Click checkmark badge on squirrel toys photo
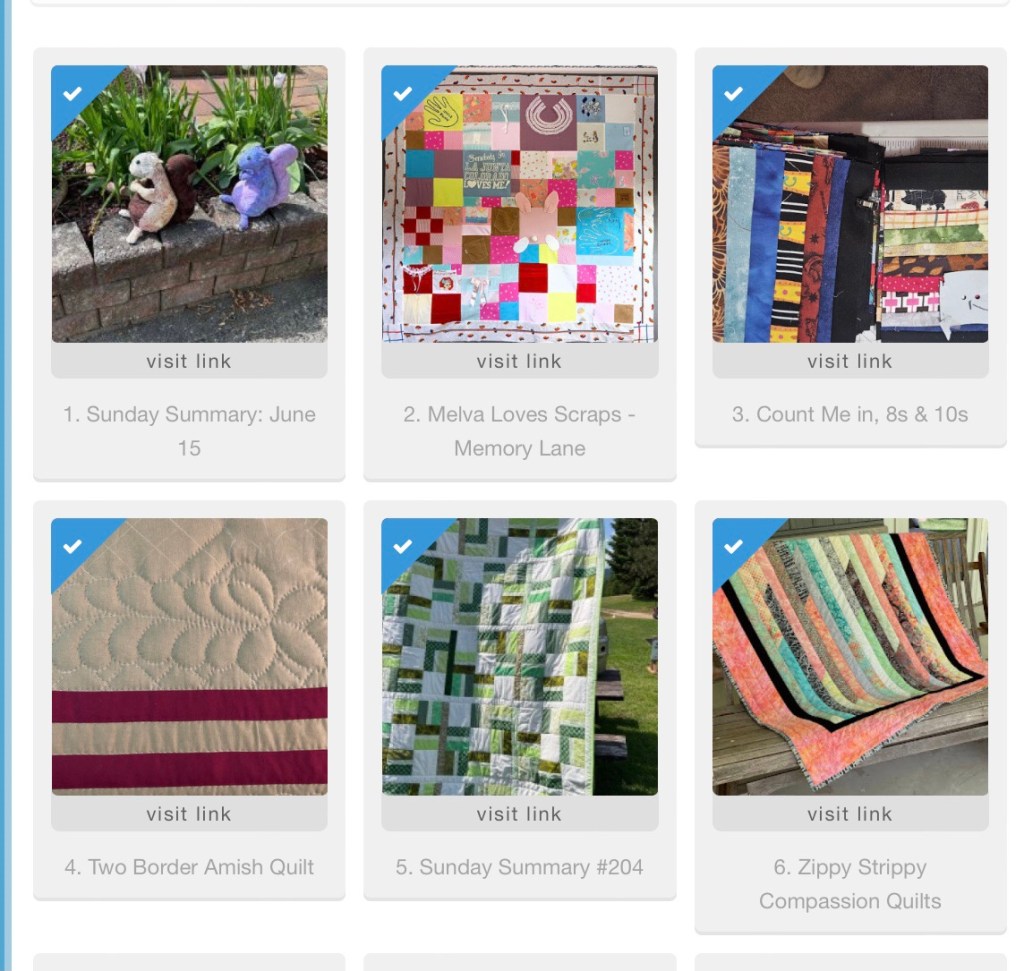 pyautogui.click(x=72, y=93)
